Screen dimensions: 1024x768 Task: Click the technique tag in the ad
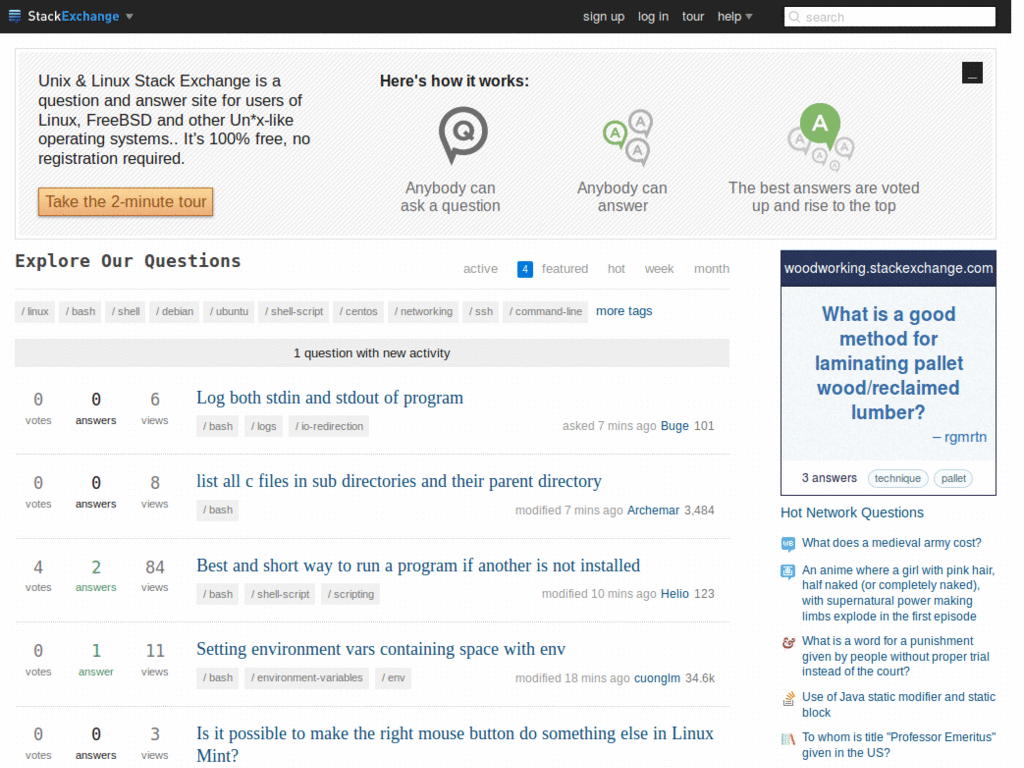[897, 479]
